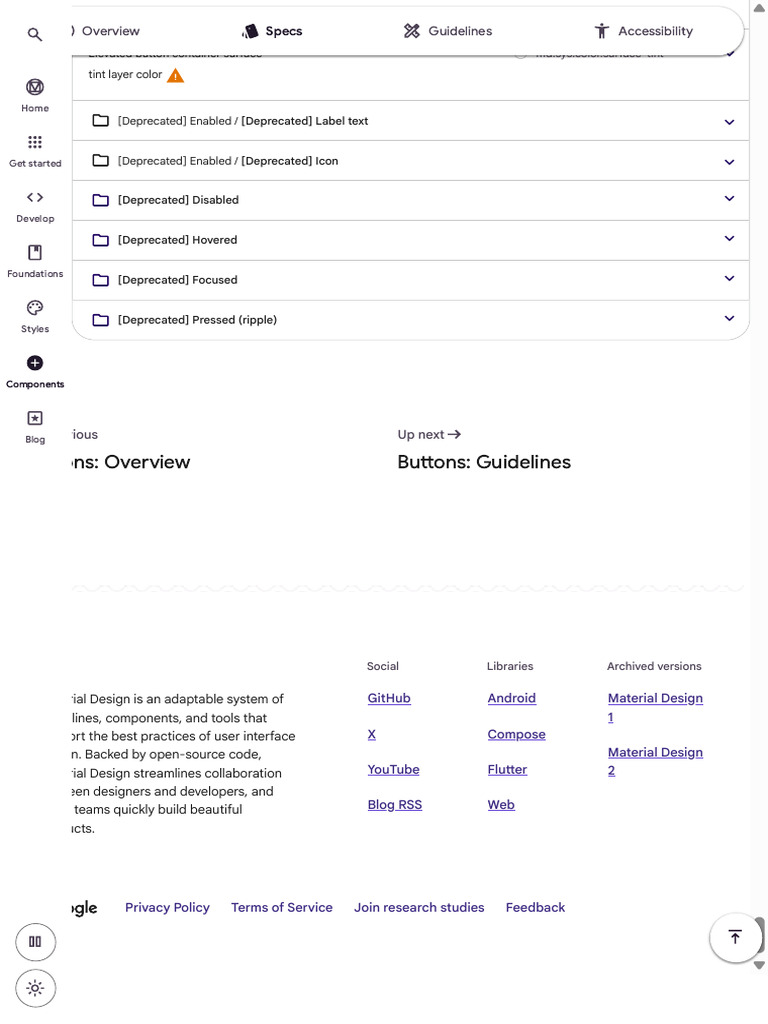Open the YouTube link
The height and width of the screenshot is (1024, 768).
[x=393, y=769]
